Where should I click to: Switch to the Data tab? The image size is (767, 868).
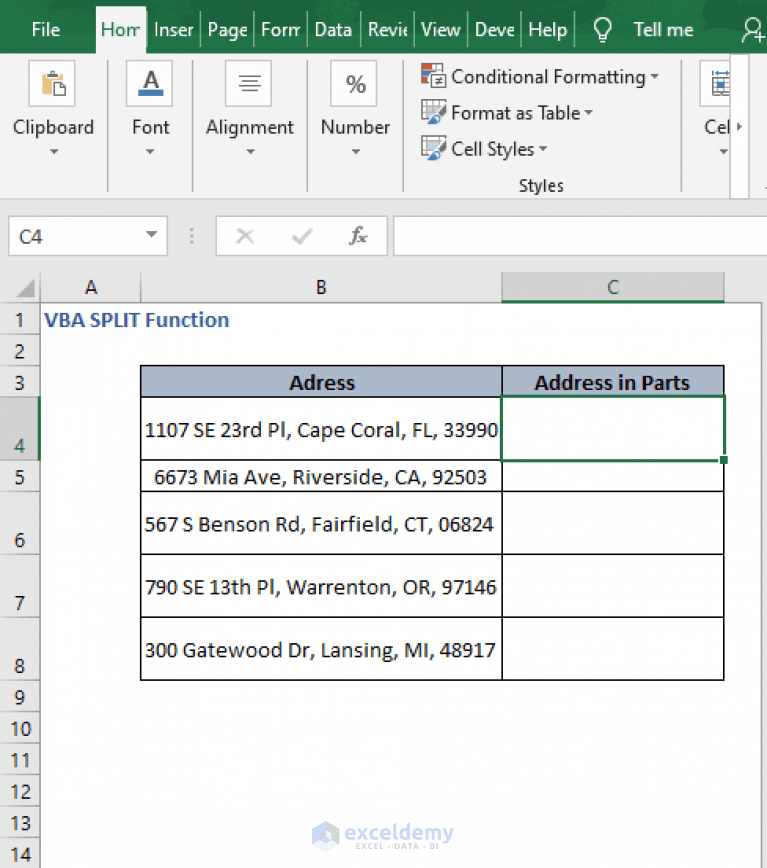tap(333, 29)
